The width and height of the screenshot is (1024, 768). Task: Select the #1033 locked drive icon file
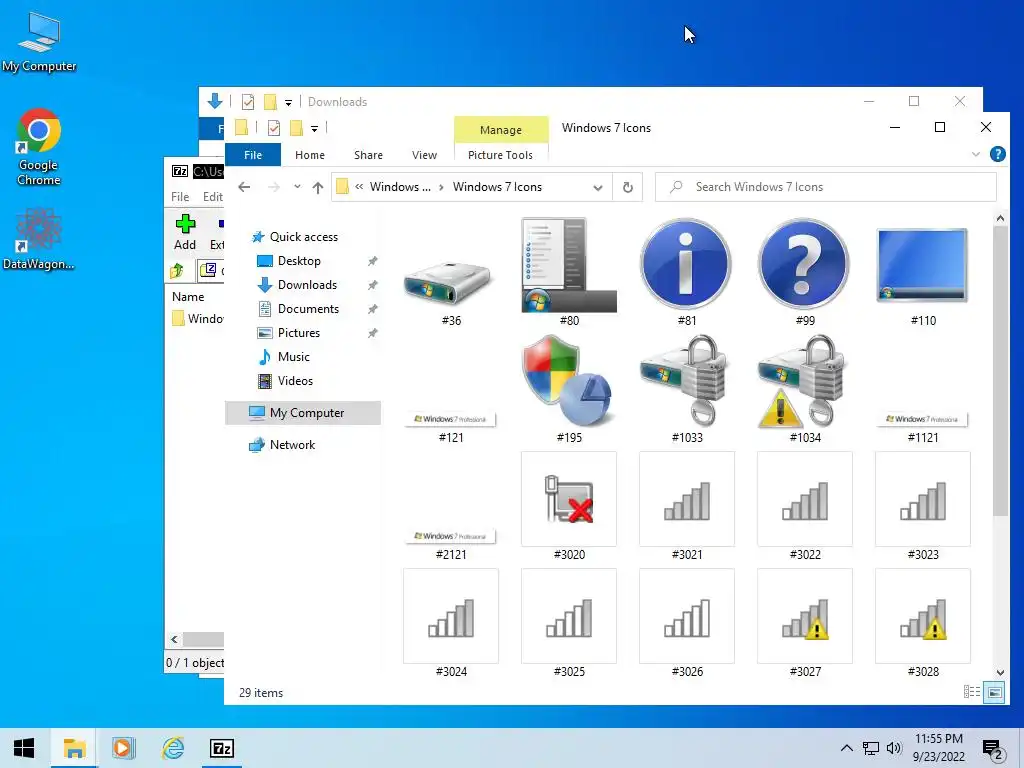click(x=686, y=390)
